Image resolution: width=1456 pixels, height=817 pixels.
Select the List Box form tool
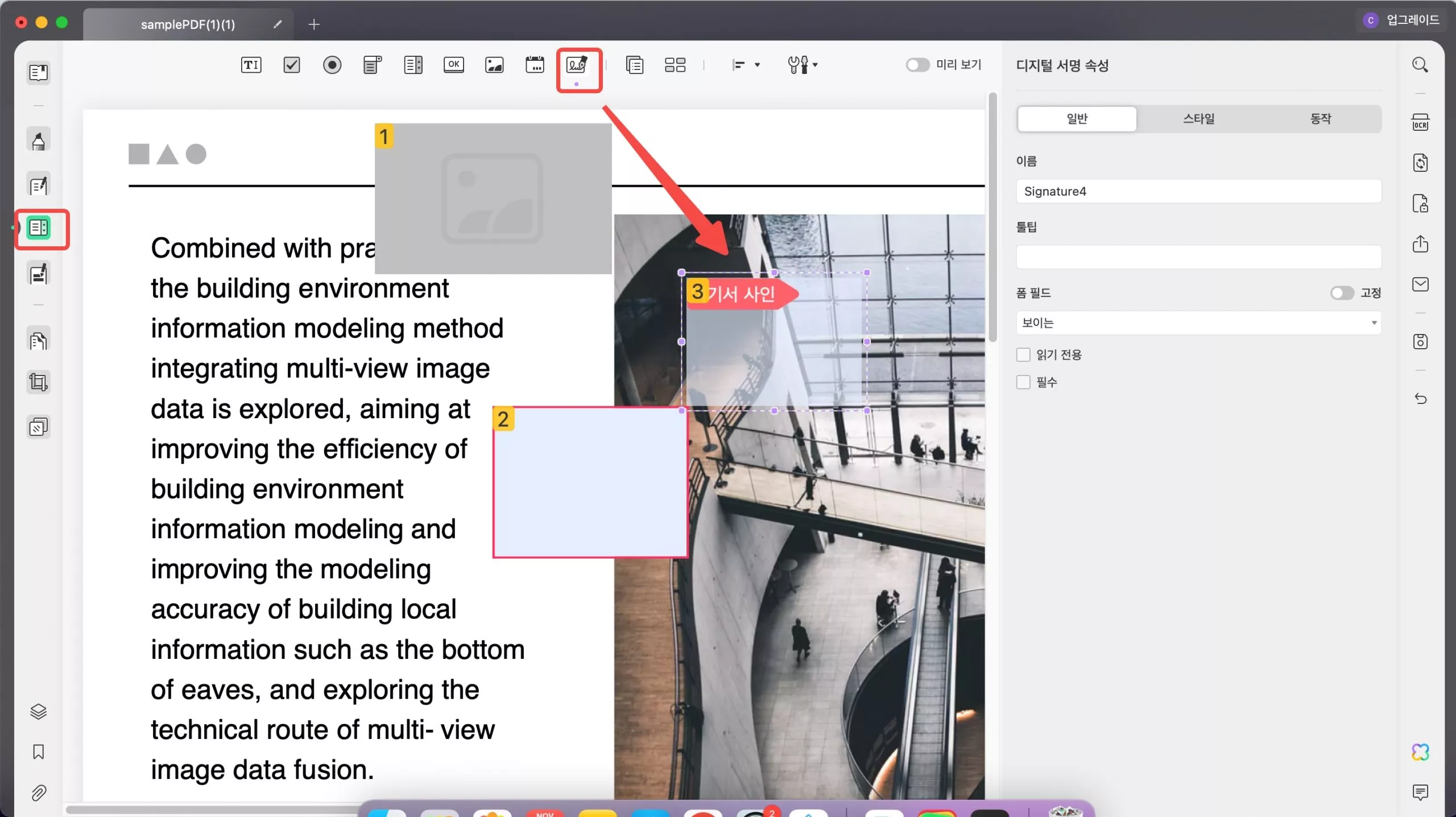tap(413, 65)
